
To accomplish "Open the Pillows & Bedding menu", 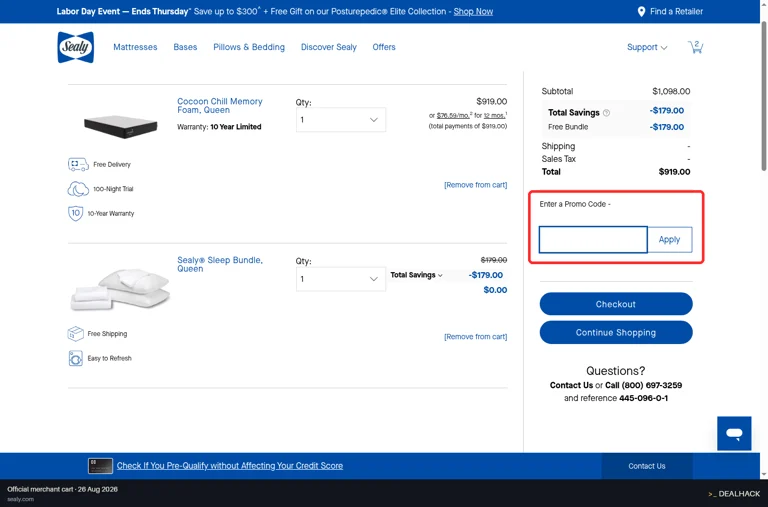I will point(249,47).
